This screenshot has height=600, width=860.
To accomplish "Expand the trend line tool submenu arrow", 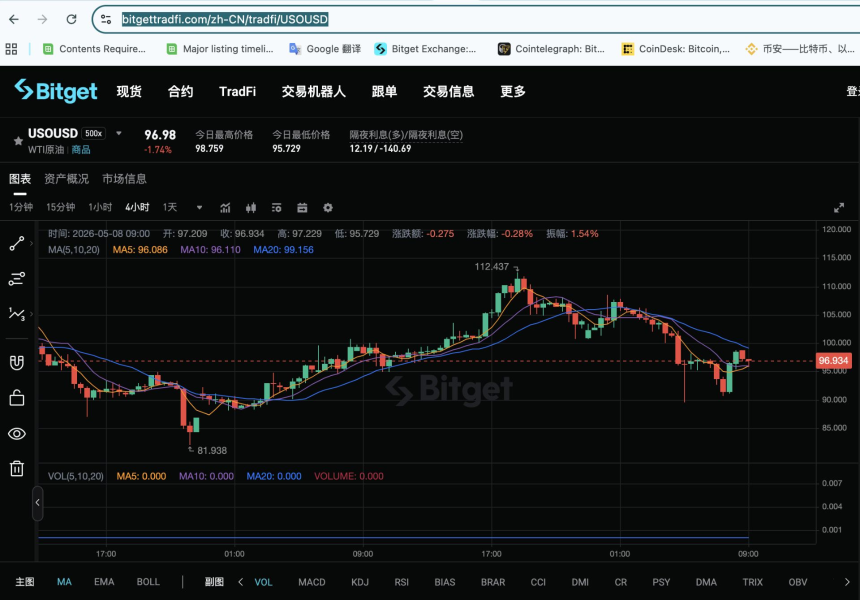I will click(31, 244).
